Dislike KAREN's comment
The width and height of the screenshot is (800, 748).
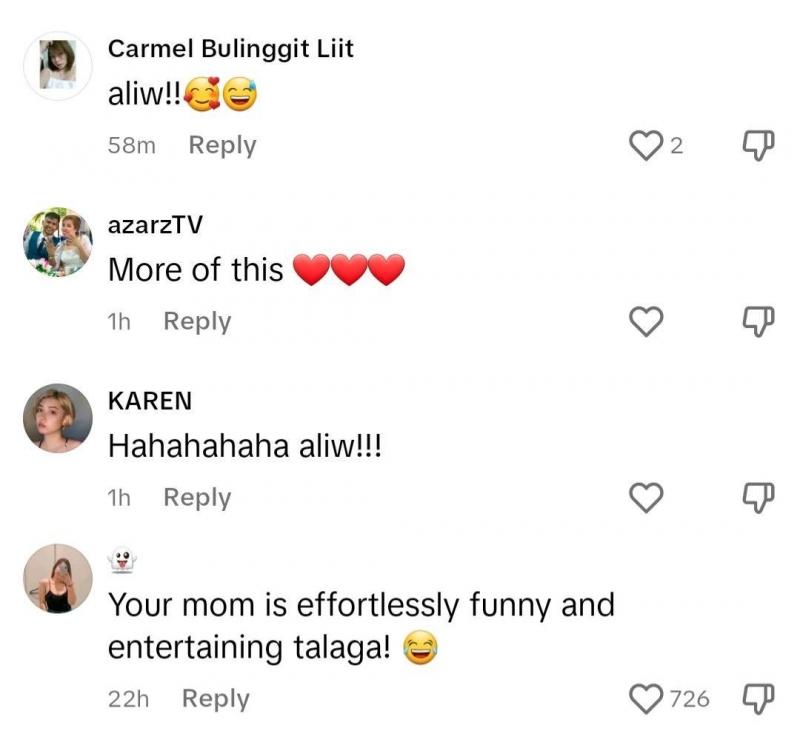(759, 497)
